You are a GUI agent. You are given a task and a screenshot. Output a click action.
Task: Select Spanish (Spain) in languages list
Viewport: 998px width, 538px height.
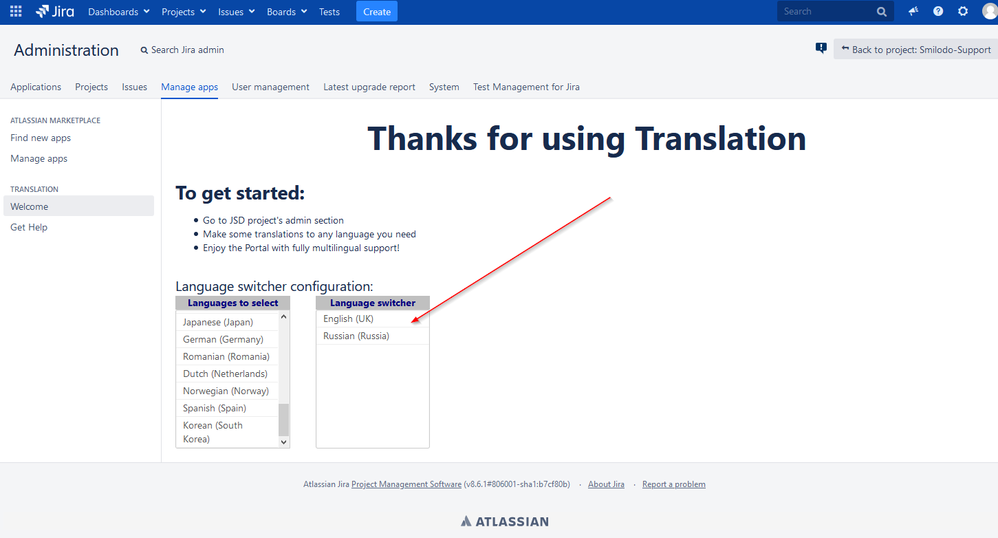[227, 408]
